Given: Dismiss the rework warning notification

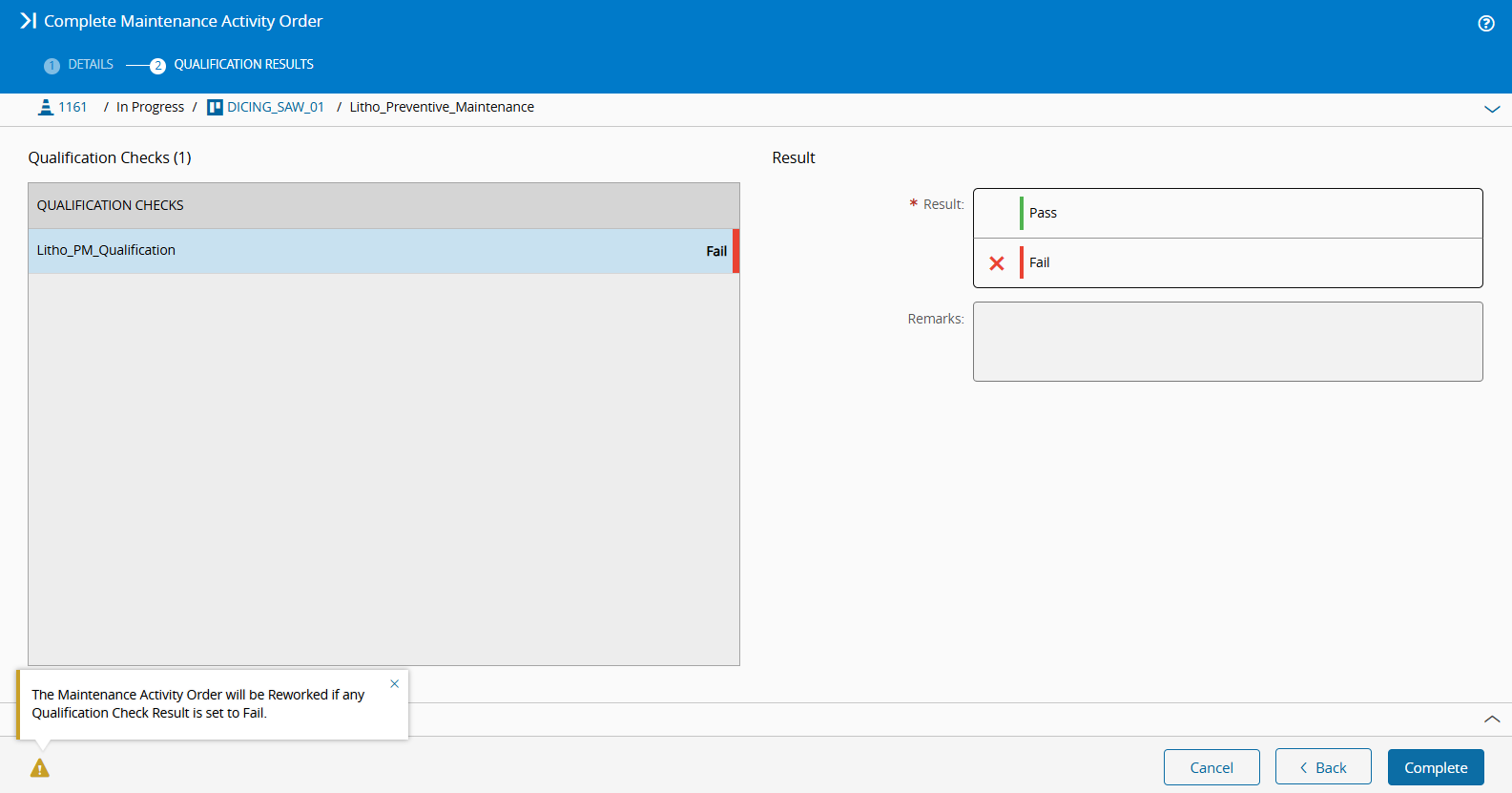Looking at the screenshot, I should click(394, 683).
